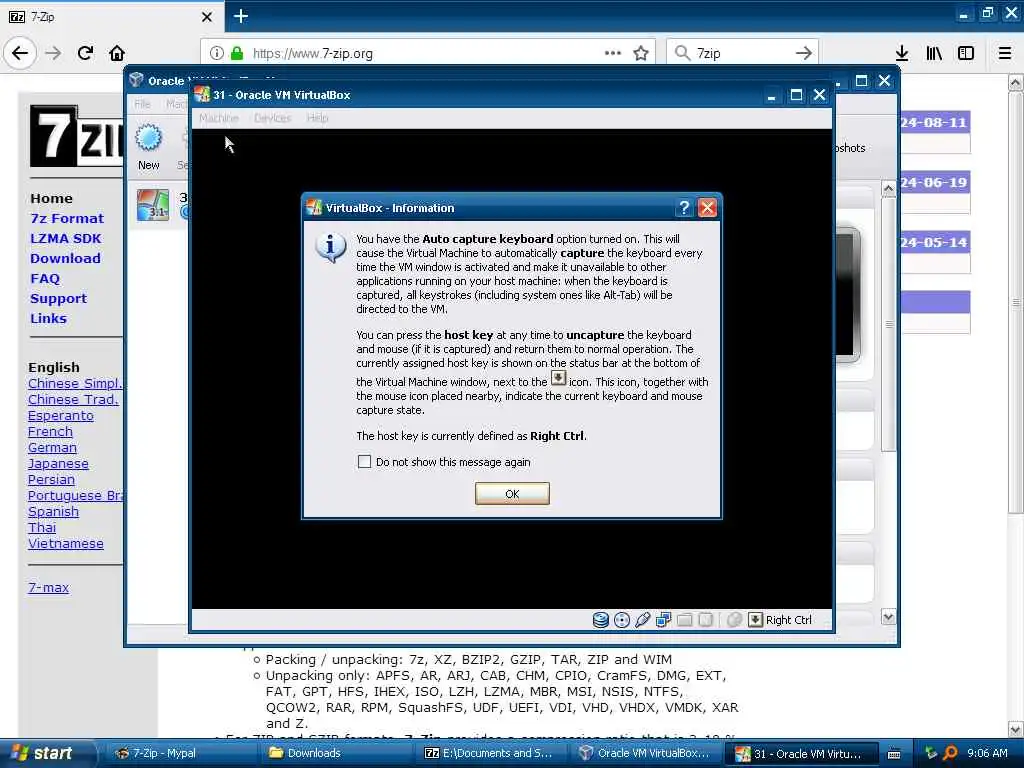Click the optical disc icon in the VM status bar

(x=622, y=620)
